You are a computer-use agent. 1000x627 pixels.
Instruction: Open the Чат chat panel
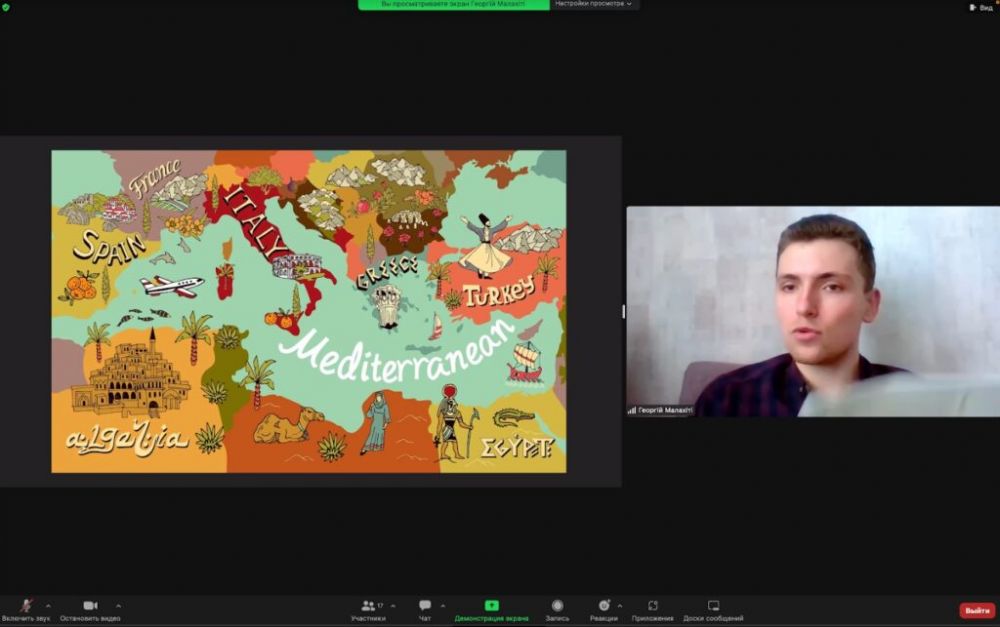[425, 606]
